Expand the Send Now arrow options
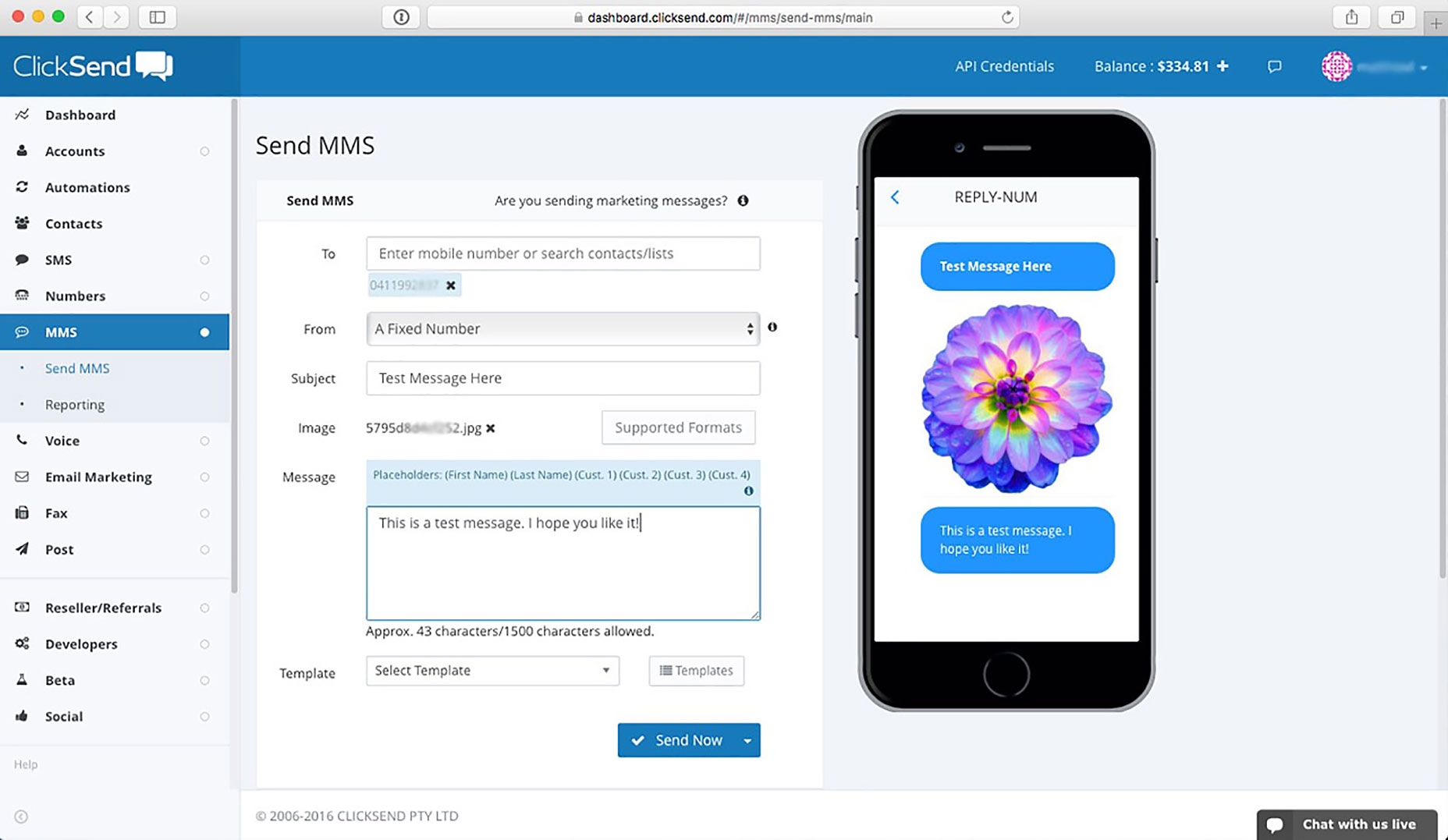The height and width of the screenshot is (840, 1448). 747,740
